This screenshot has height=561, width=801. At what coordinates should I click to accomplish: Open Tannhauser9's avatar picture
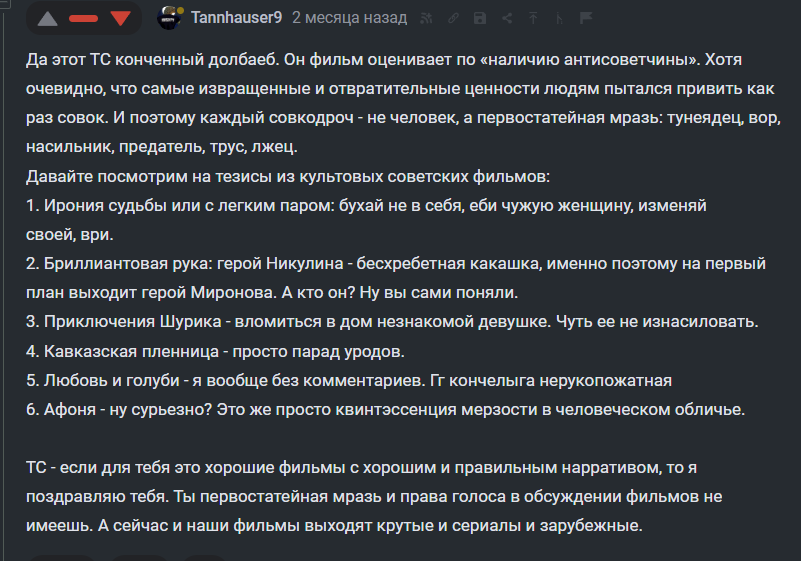(x=171, y=18)
